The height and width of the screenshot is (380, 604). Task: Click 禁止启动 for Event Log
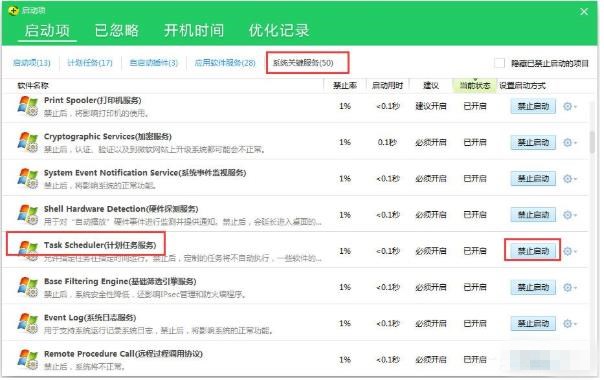tap(533, 324)
